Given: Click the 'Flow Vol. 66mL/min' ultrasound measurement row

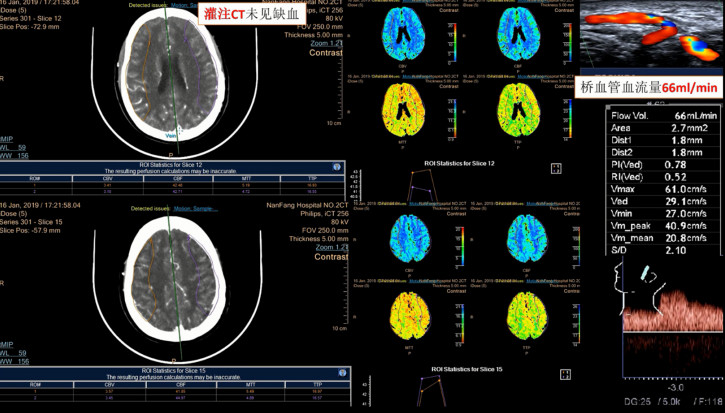Looking at the screenshot, I should coord(664,116).
